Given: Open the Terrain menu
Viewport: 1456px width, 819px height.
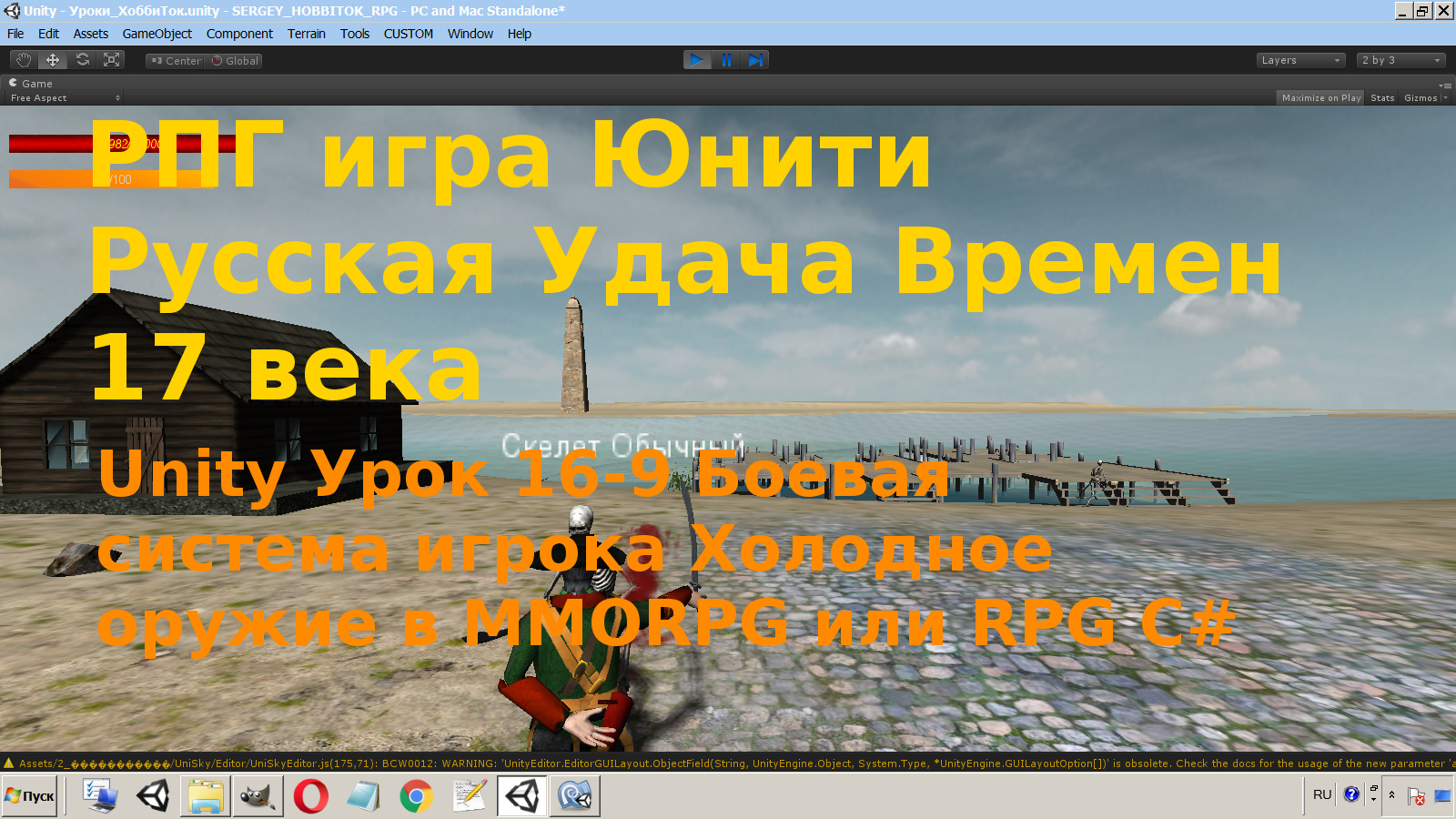Looking at the screenshot, I should [x=306, y=34].
